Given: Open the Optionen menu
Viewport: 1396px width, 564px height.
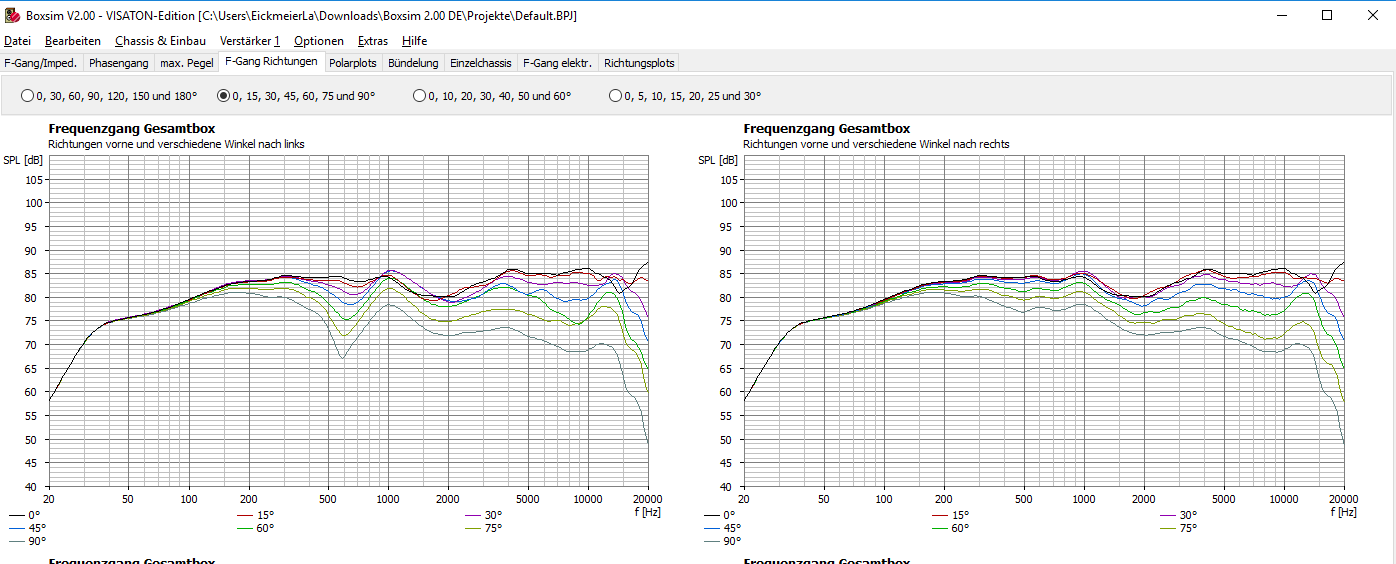Looking at the screenshot, I should (x=319, y=41).
